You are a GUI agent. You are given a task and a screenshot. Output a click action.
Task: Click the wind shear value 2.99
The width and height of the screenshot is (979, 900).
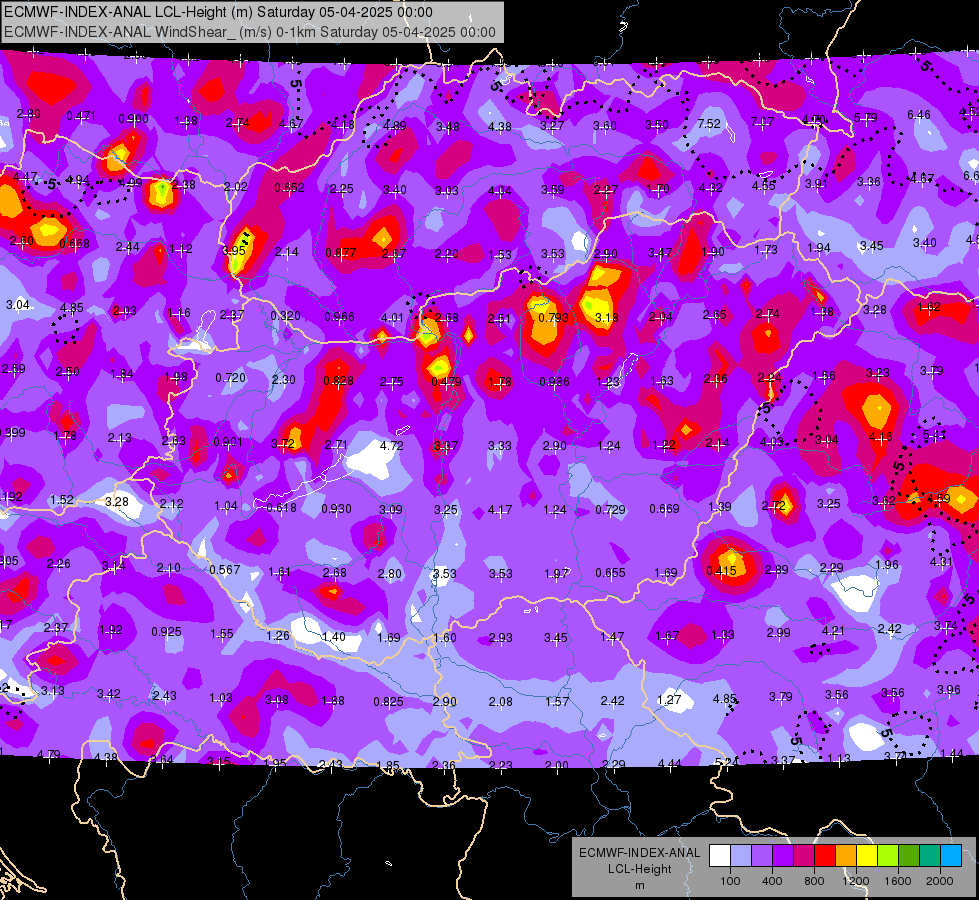(779, 632)
